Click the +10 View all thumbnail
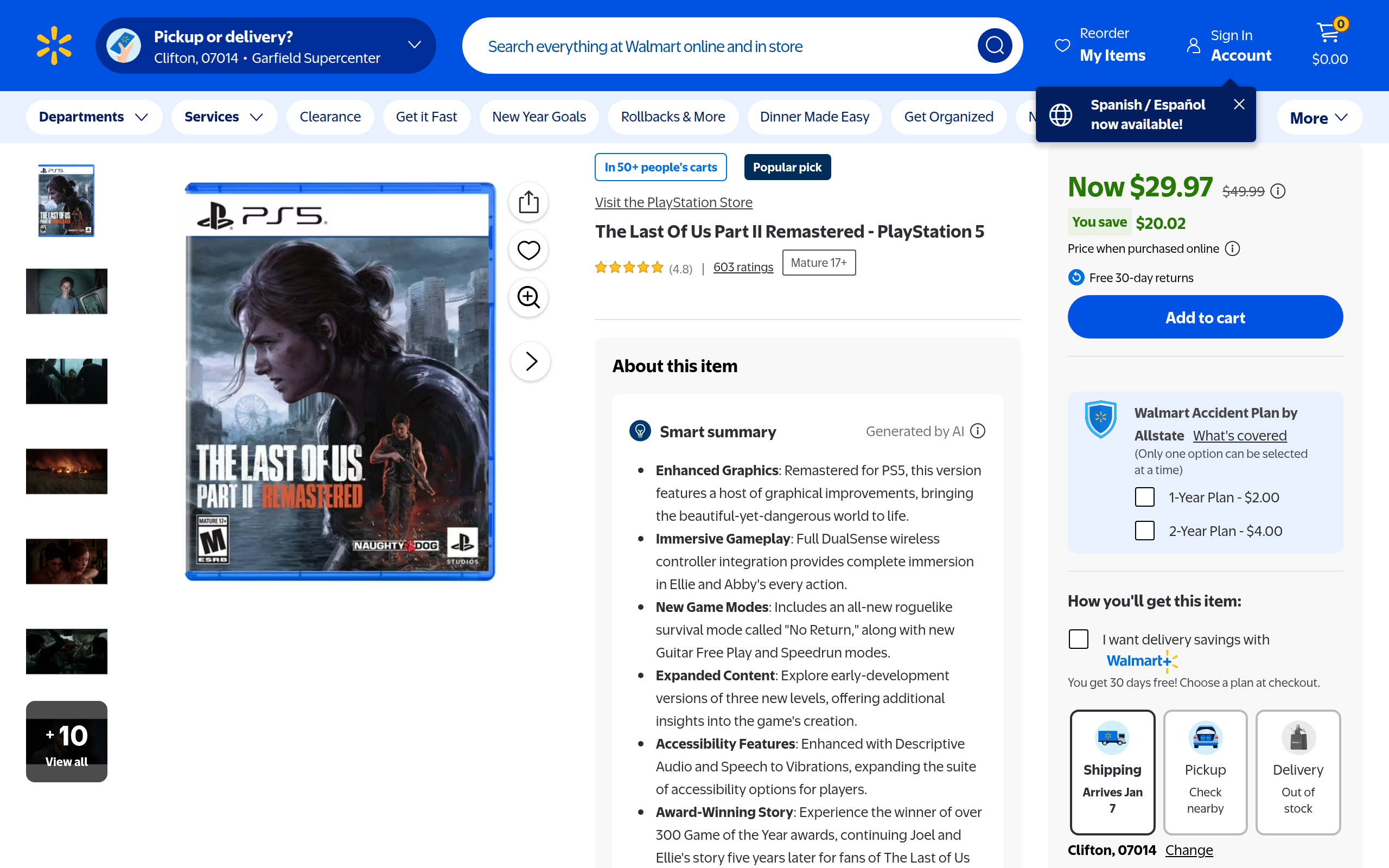Viewport: 1389px width, 868px height. [67, 741]
